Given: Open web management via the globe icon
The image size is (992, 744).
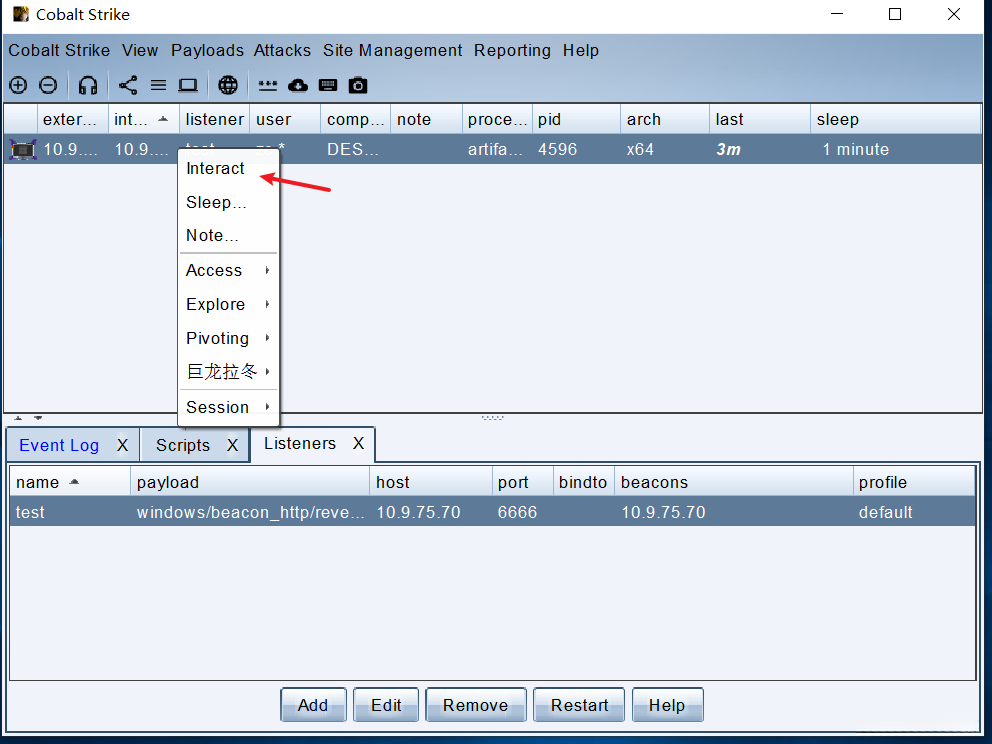Looking at the screenshot, I should coord(228,85).
